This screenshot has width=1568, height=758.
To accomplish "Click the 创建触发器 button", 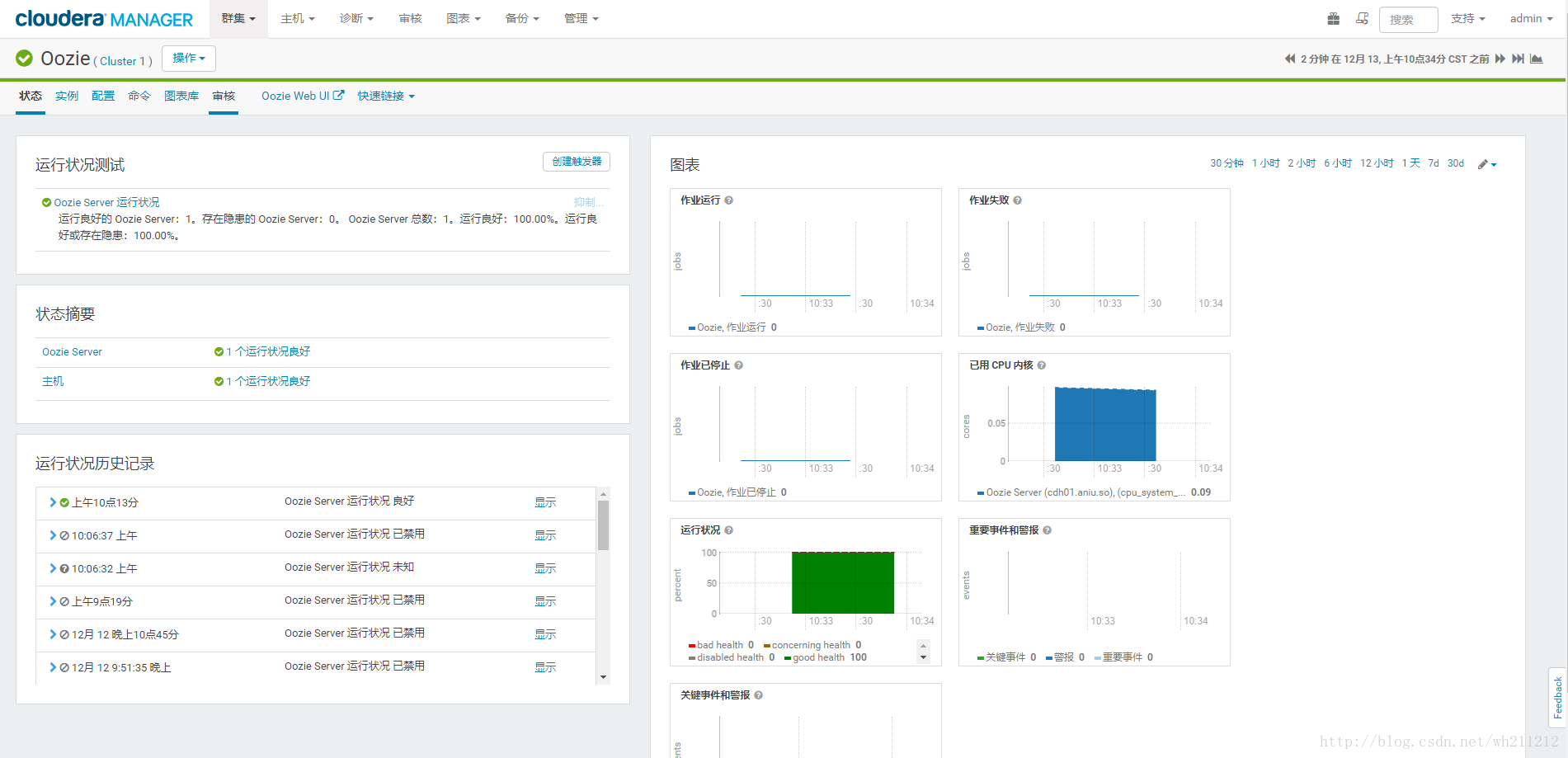I will click(577, 162).
